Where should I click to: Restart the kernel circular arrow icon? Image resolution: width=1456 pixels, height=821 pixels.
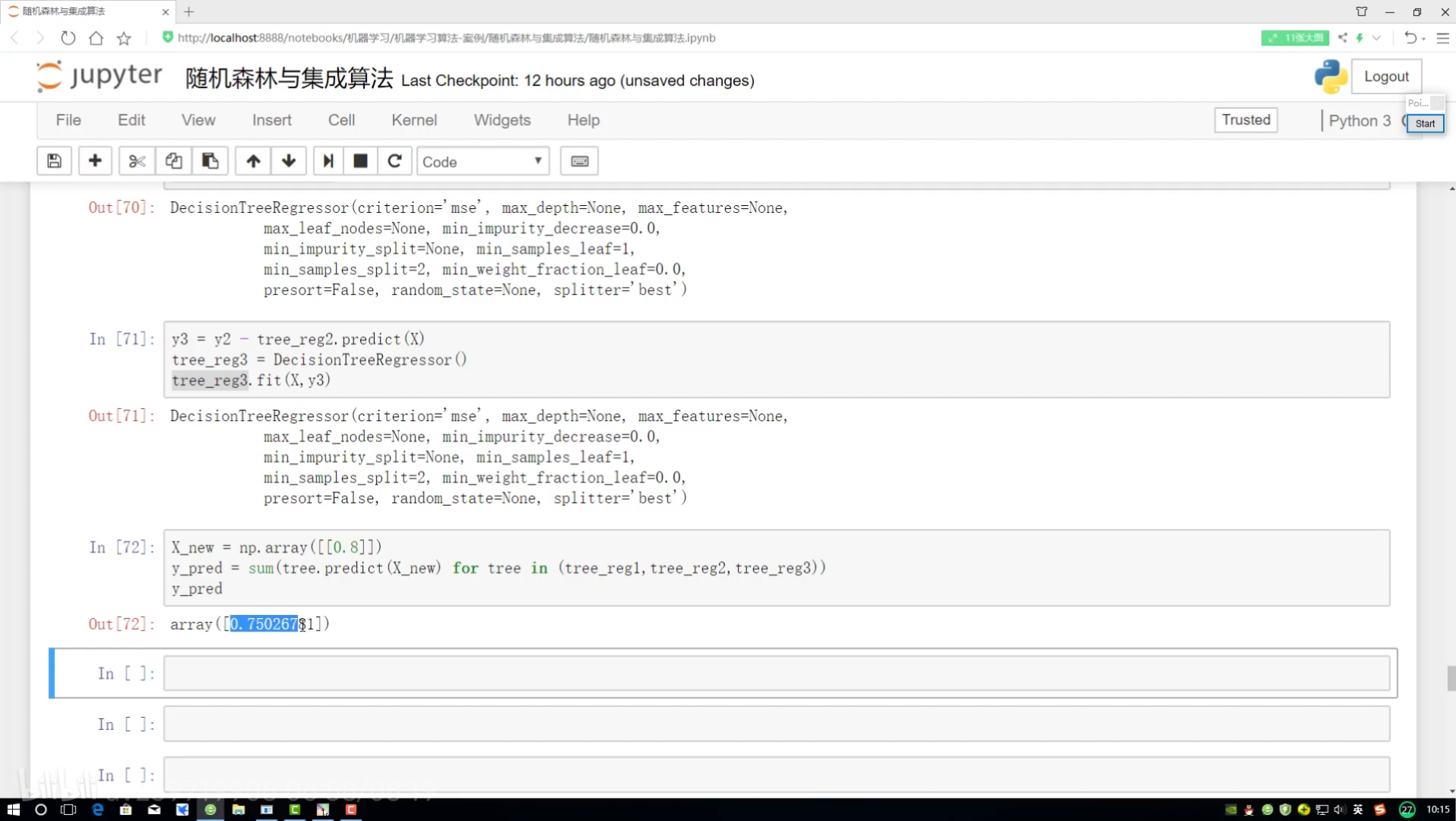tap(394, 161)
